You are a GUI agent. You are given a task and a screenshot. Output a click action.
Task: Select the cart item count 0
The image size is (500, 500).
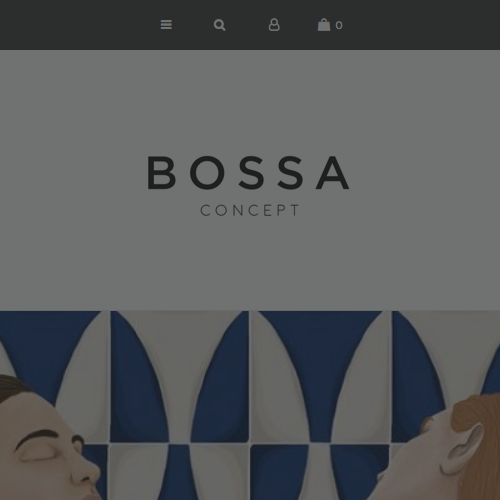click(339, 25)
